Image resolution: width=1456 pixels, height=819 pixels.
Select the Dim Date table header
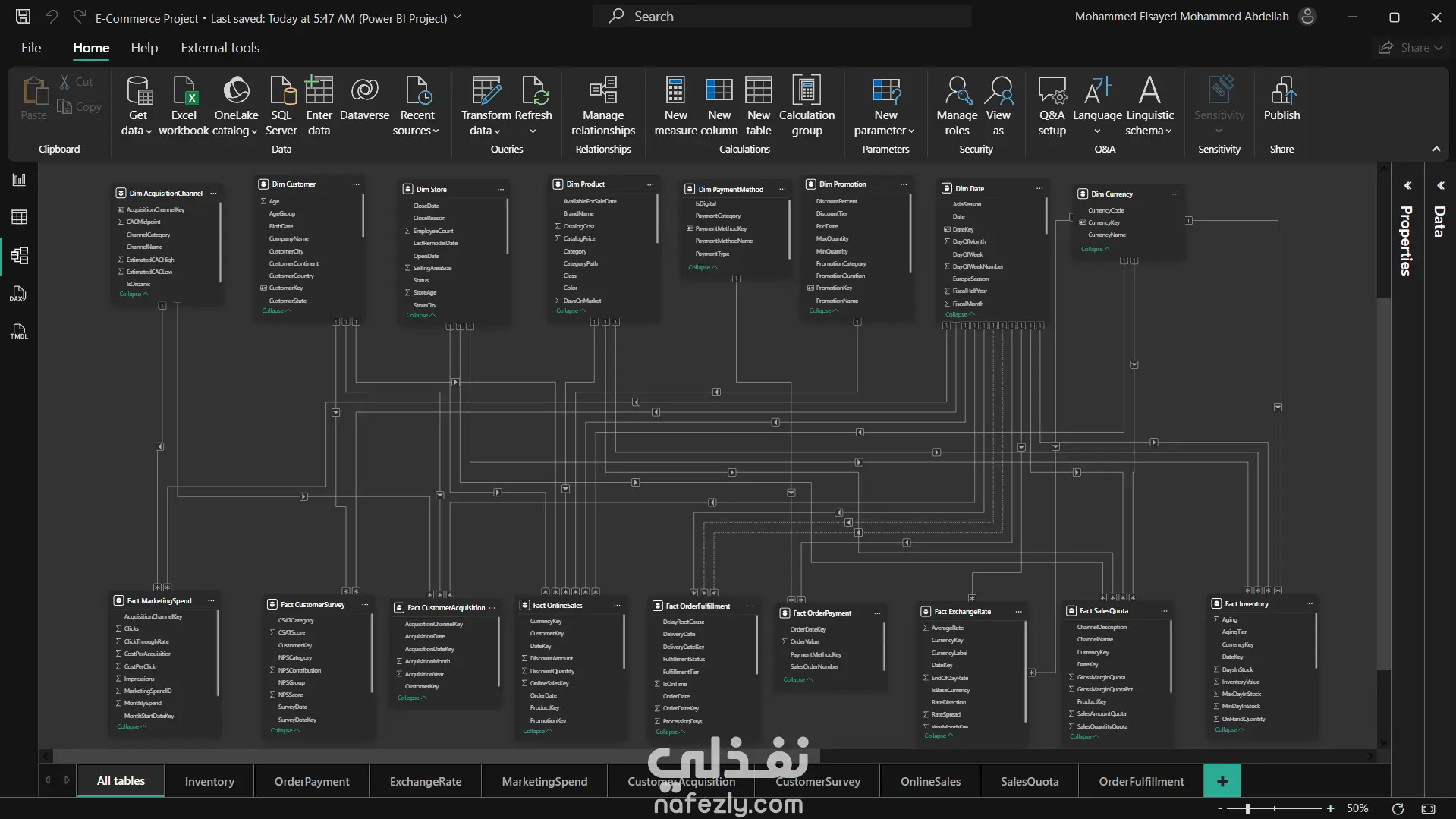(x=992, y=189)
